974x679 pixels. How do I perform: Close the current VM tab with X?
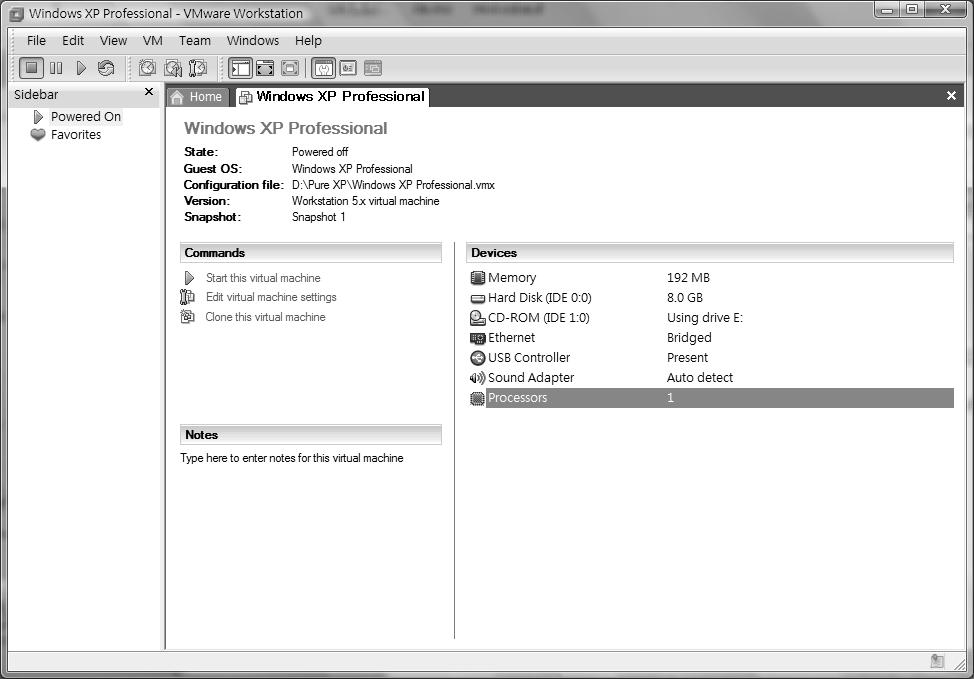pos(951,96)
